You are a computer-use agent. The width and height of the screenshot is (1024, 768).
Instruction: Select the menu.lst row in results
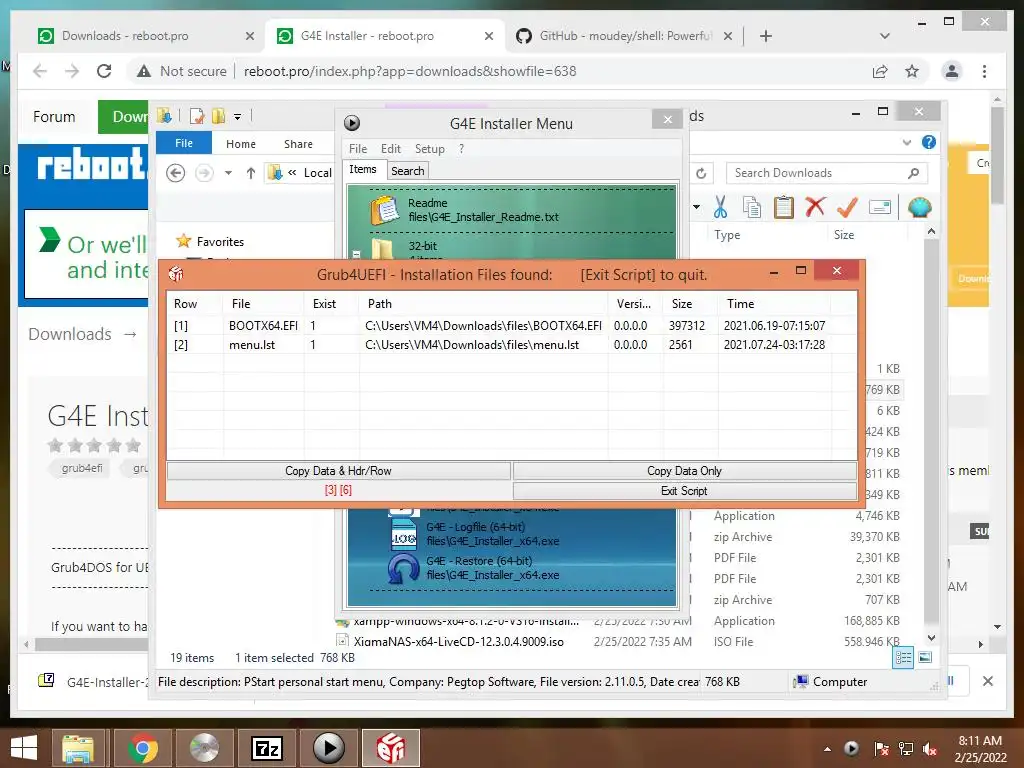[x=511, y=345]
